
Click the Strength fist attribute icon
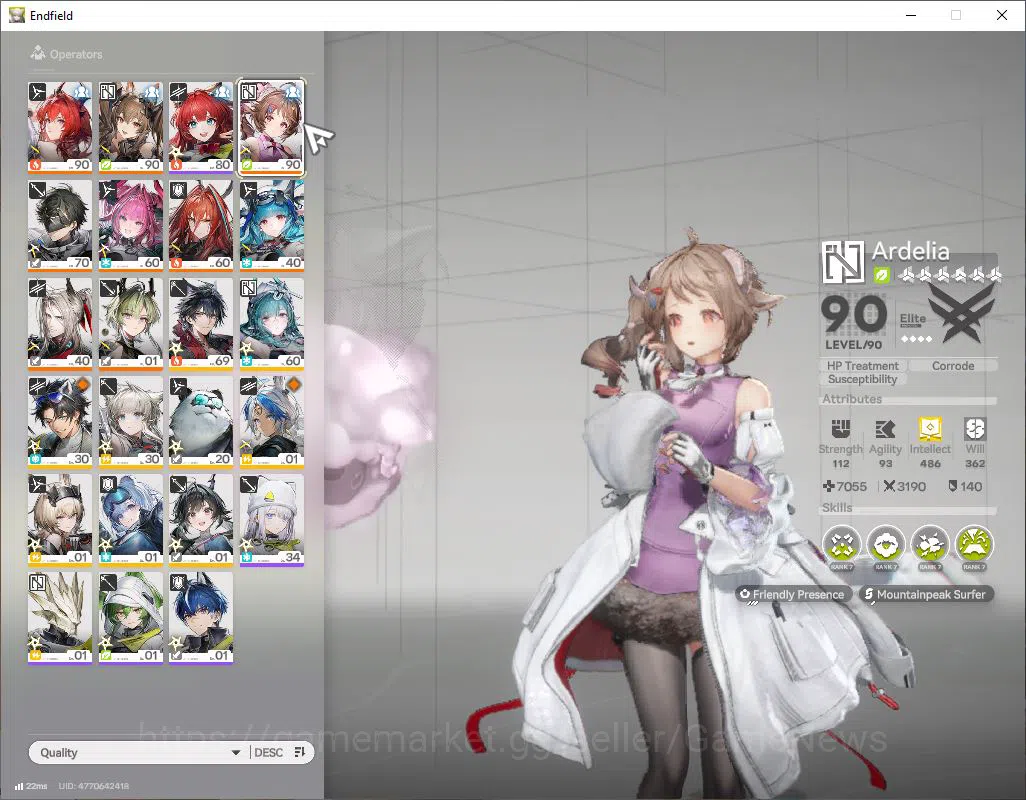pos(841,429)
